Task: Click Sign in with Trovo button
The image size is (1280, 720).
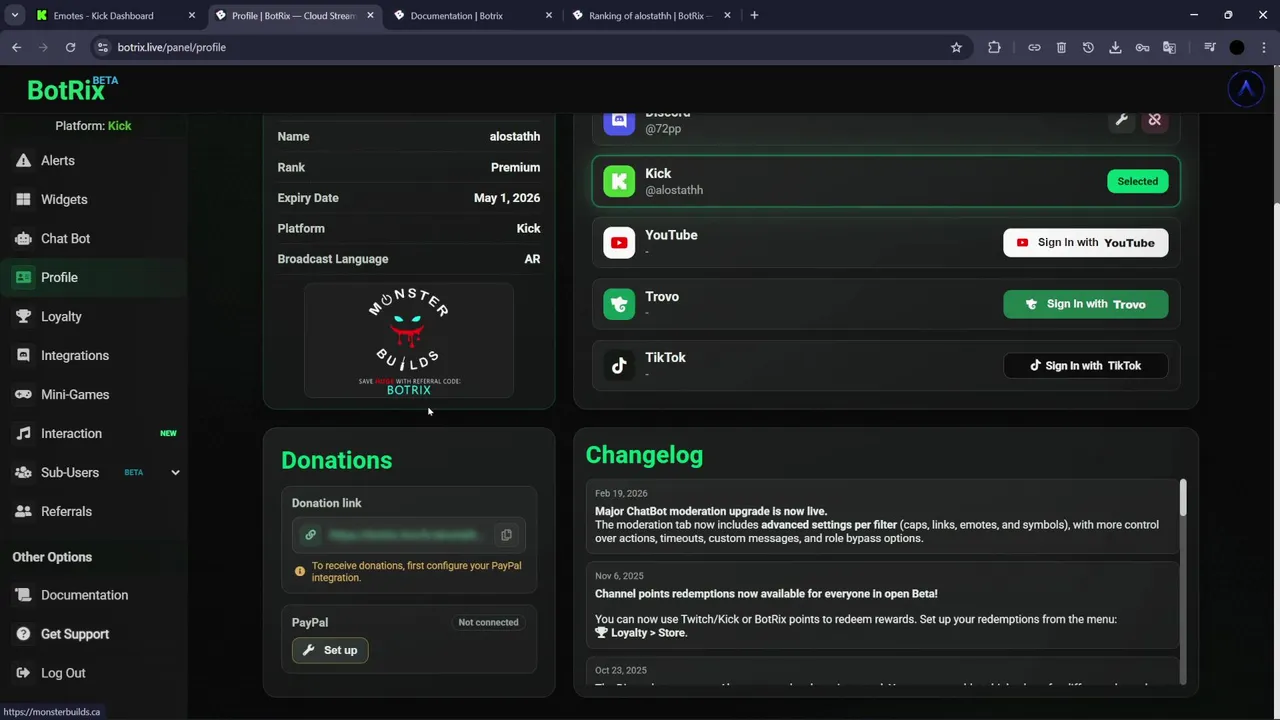Action: click(x=1085, y=304)
